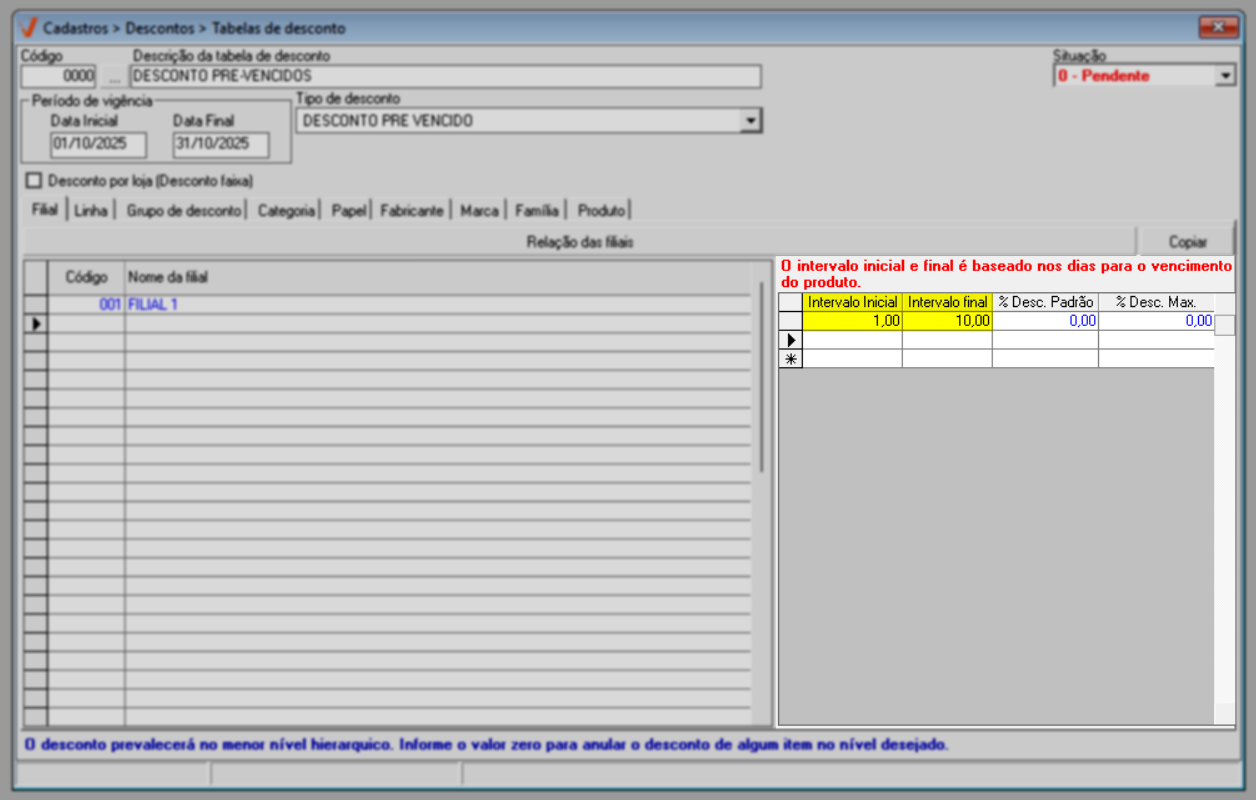Click the current-row arrow in the interval grid
The height and width of the screenshot is (800, 1256).
791,340
